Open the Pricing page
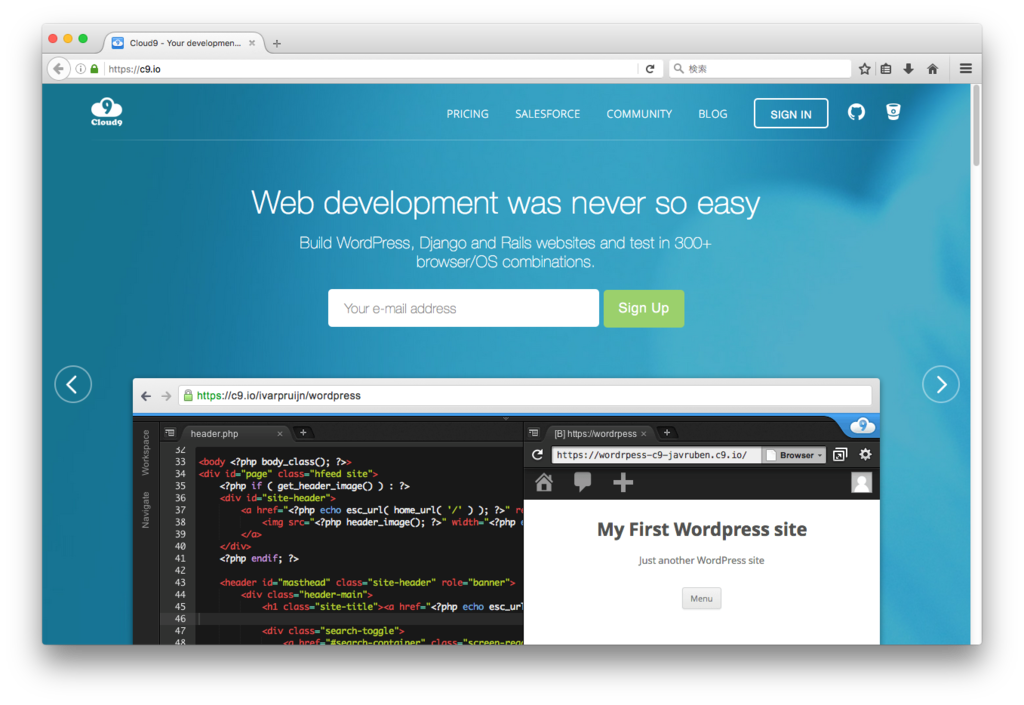This screenshot has height=705, width=1024. (468, 114)
